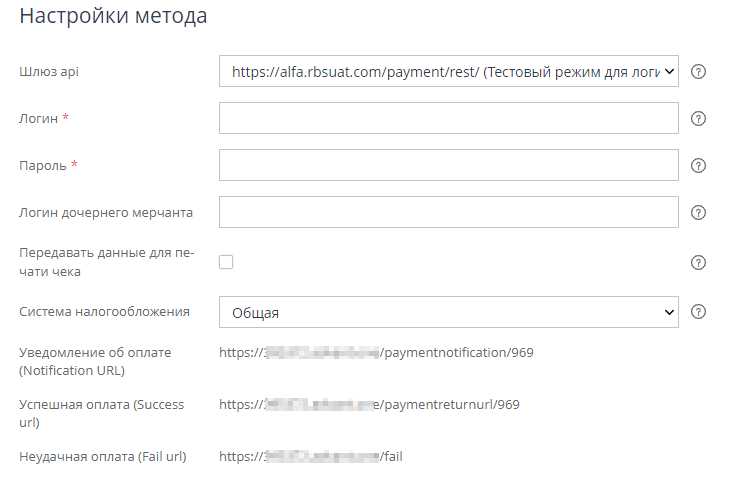Click help icon beside Система налогообложения
Image resolution: width=740 pixels, height=477 pixels.
coord(699,312)
